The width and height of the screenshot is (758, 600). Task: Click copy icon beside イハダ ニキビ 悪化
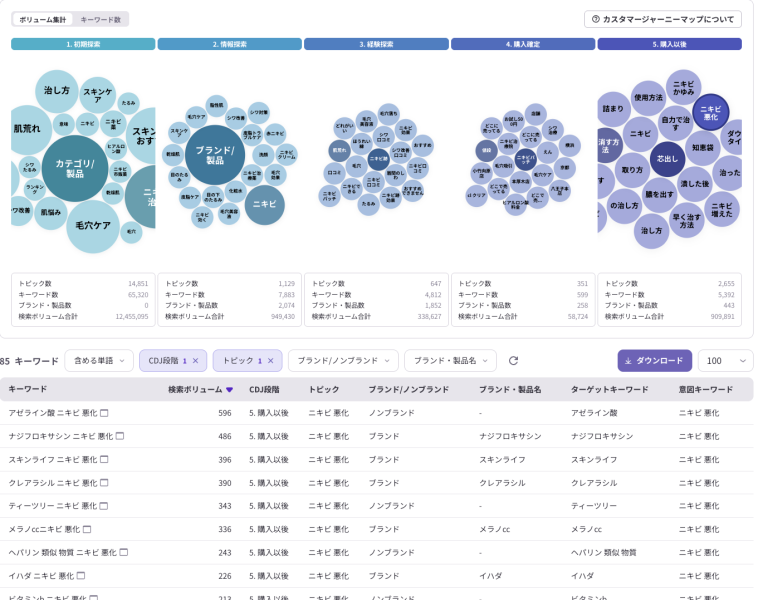(81, 575)
